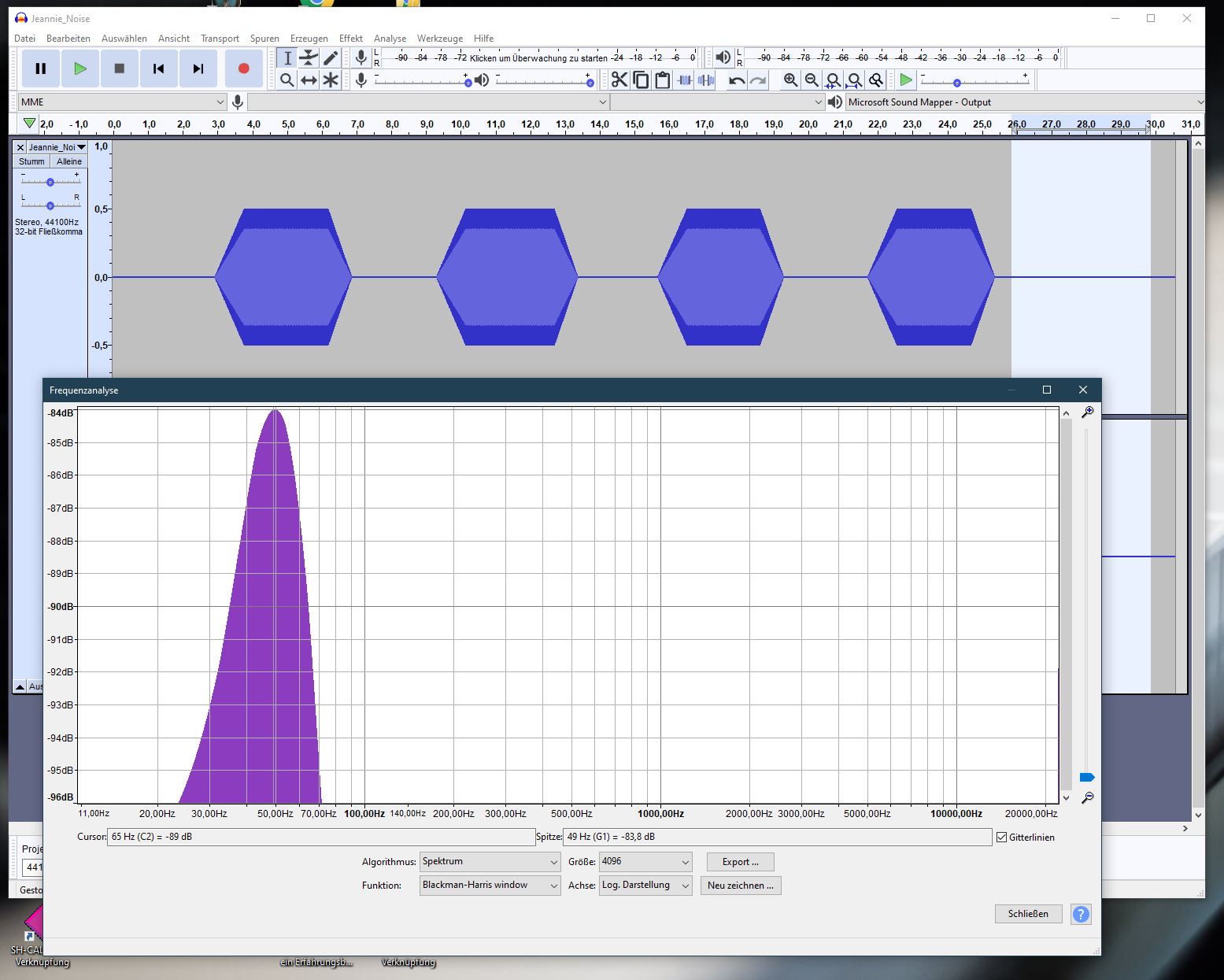The image size is (1224, 980).
Task: Click the playback meter speaker icon
Action: coord(723,57)
